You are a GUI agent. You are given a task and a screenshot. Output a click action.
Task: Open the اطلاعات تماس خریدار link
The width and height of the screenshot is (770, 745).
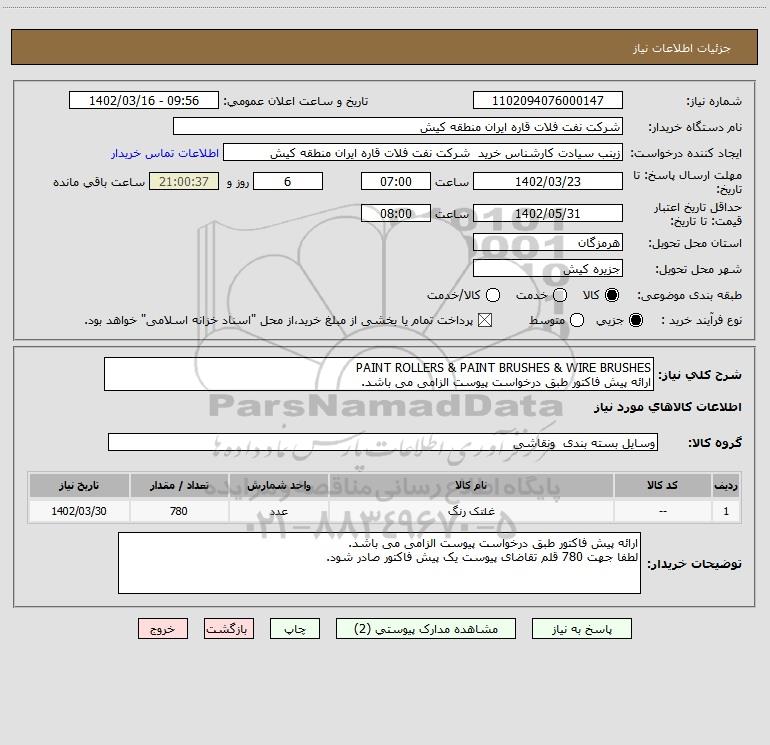click(x=165, y=153)
